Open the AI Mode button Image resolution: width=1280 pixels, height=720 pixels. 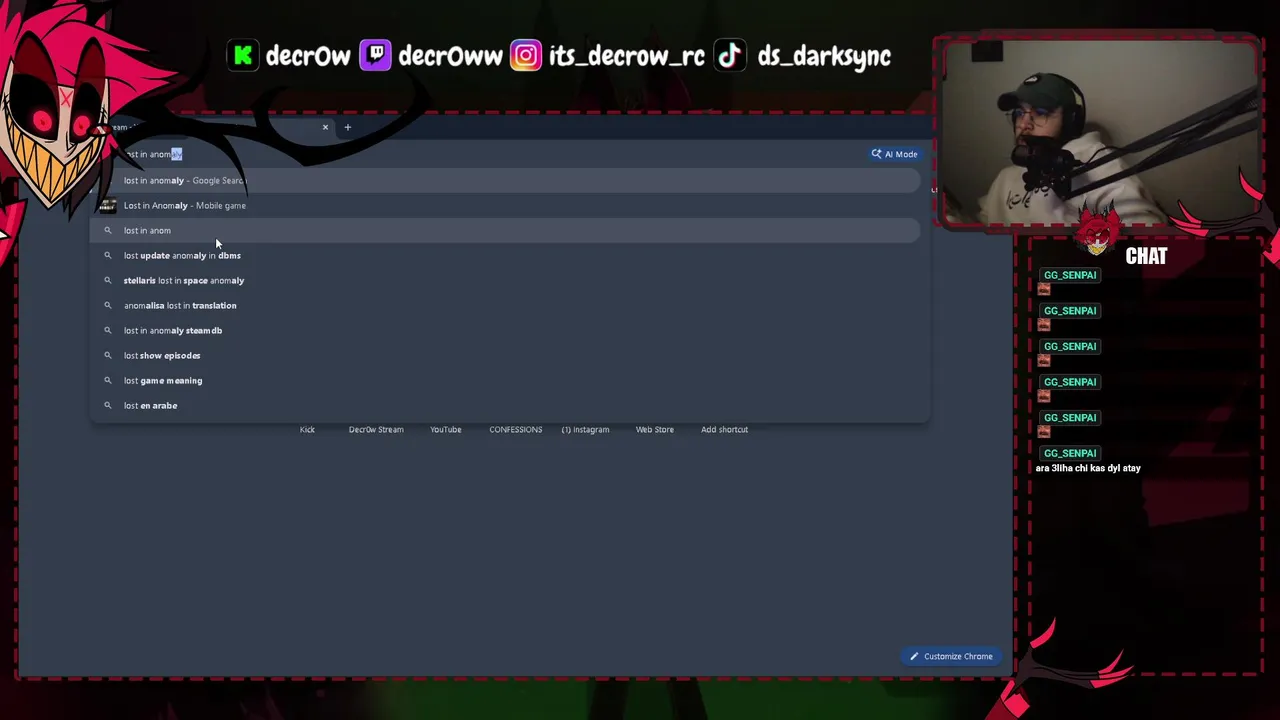893,154
